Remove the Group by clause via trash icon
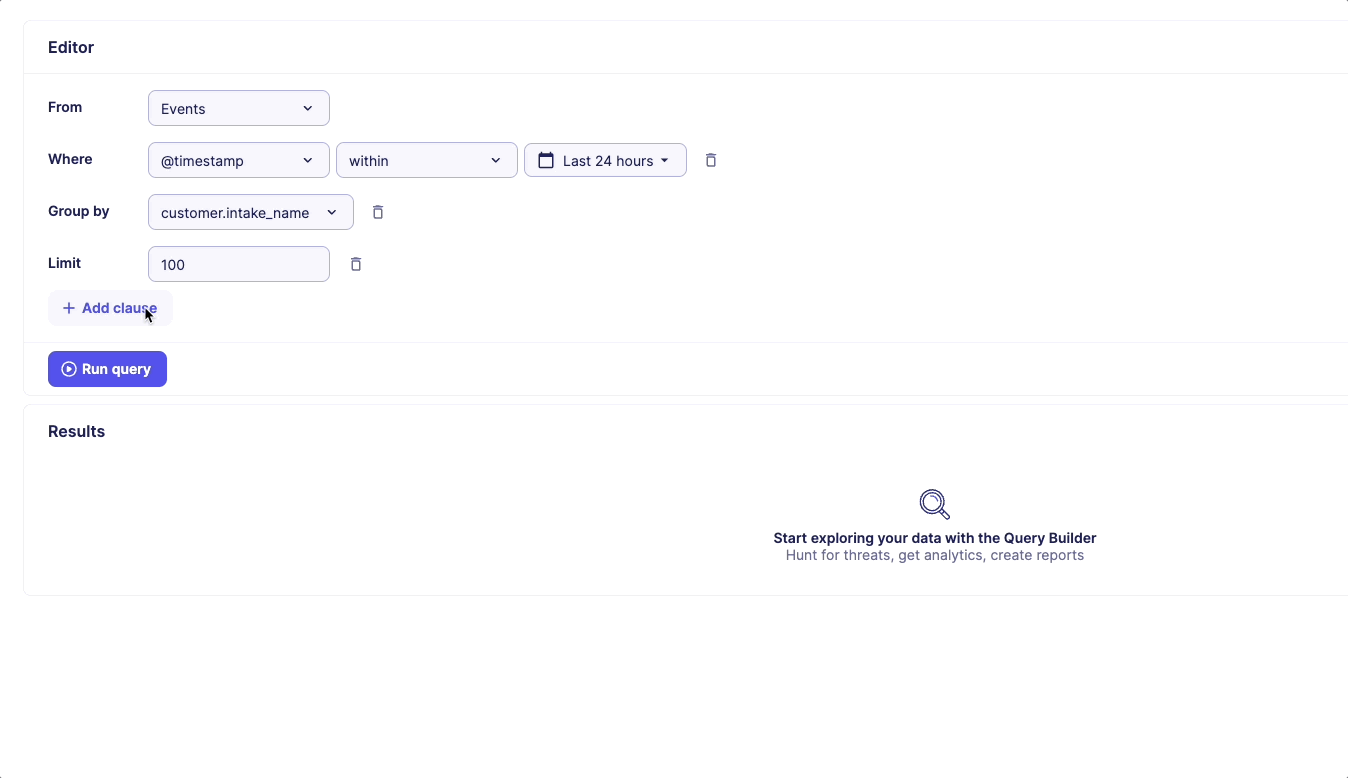This screenshot has height=778, width=1348. (378, 212)
